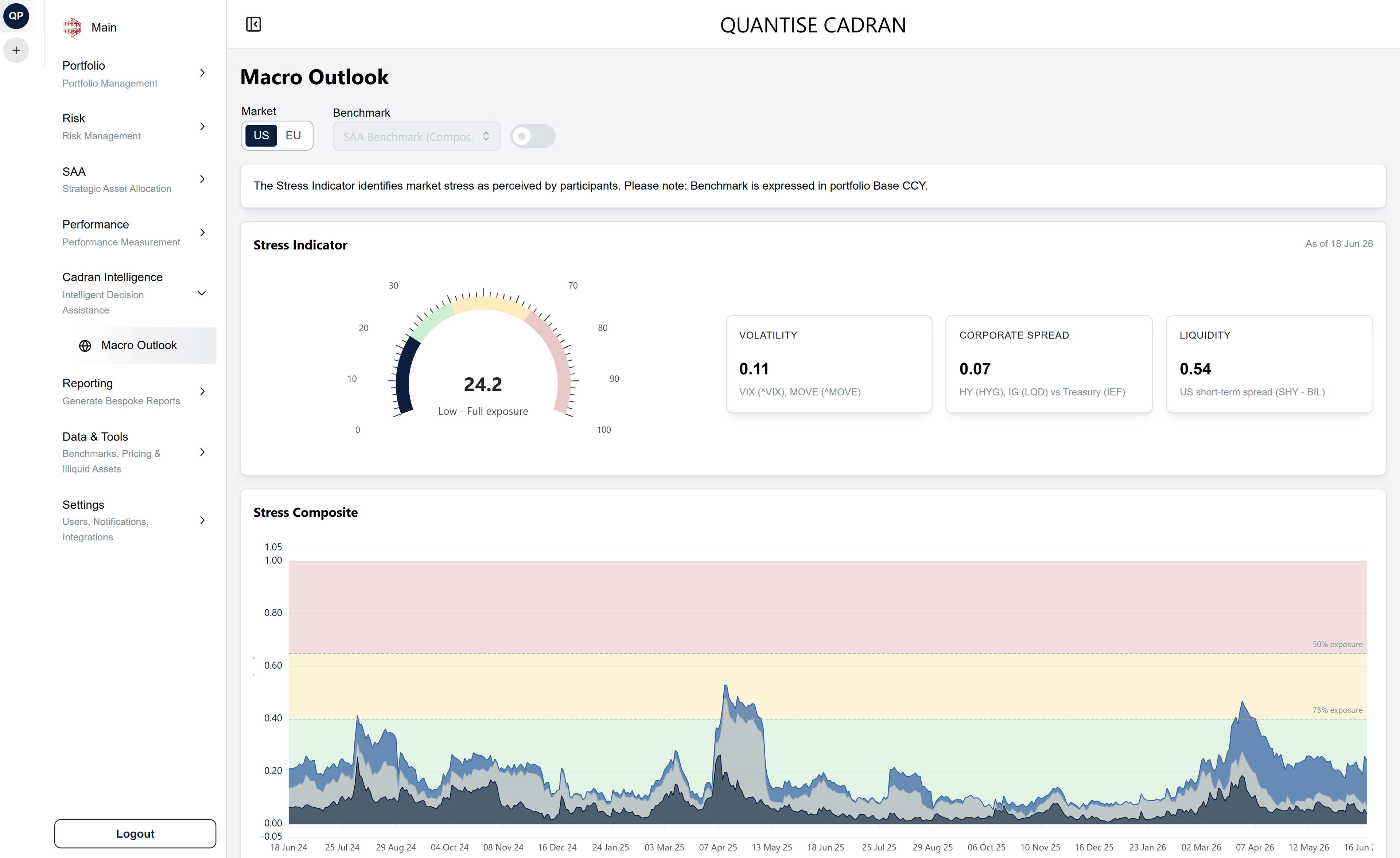Open the Reporting menu item
1400x858 pixels.
coord(135,392)
